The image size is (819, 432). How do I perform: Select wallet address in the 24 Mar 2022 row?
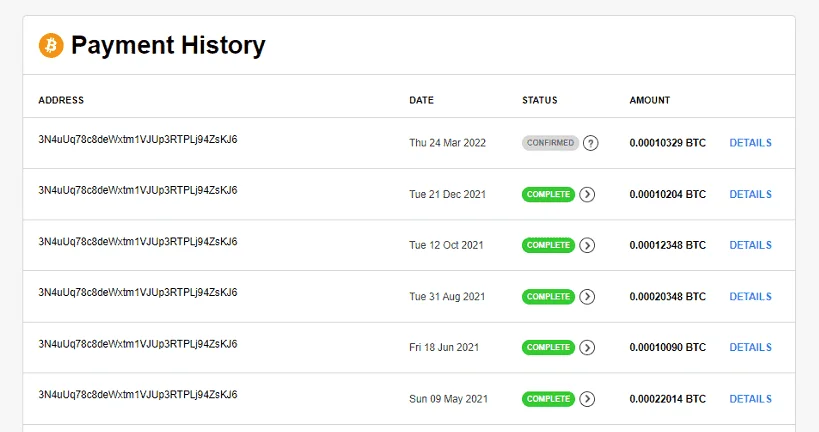click(138, 139)
